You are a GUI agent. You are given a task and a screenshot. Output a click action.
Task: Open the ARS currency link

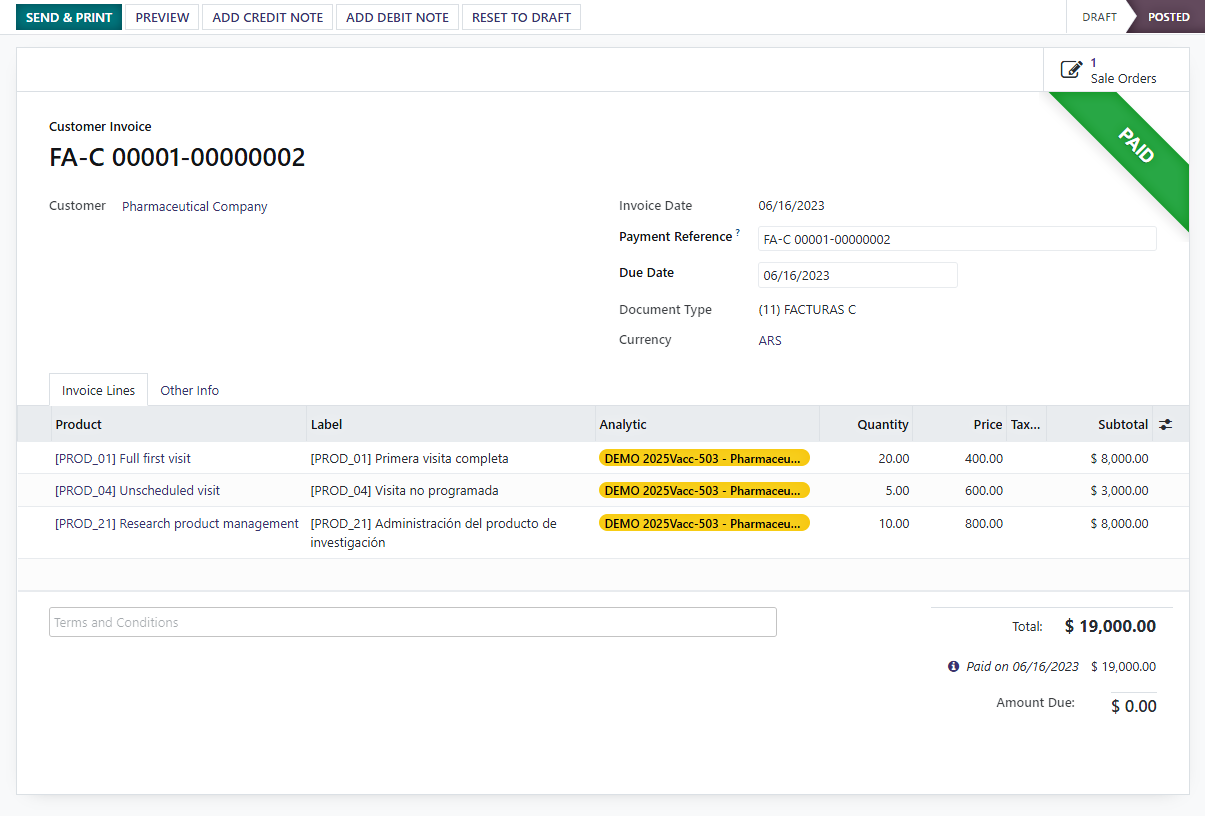click(770, 340)
